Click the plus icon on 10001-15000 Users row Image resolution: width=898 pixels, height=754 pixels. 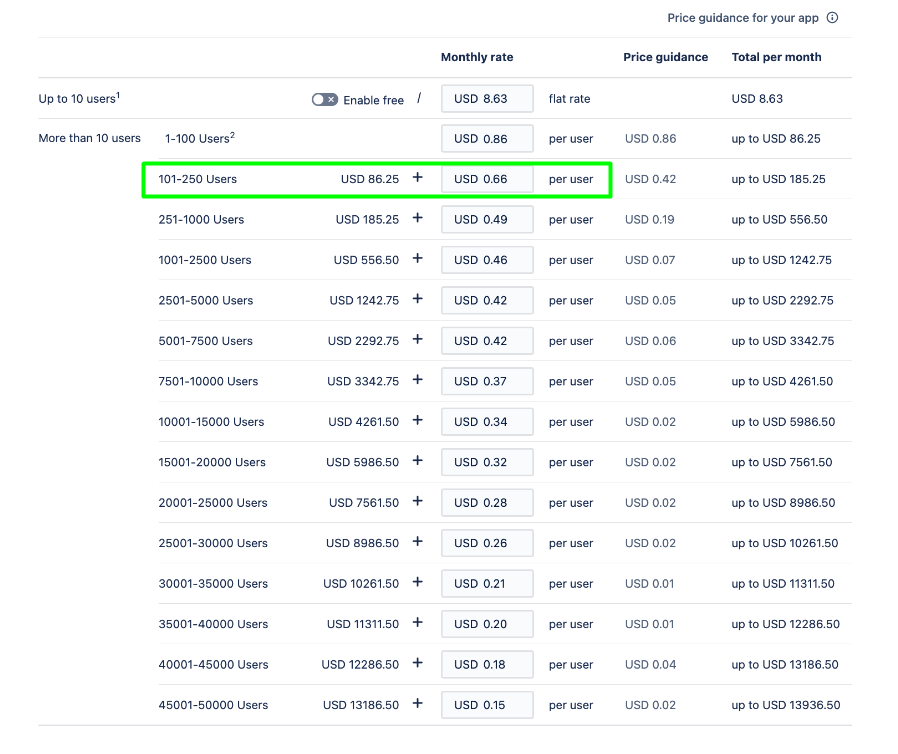tap(417, 421)
